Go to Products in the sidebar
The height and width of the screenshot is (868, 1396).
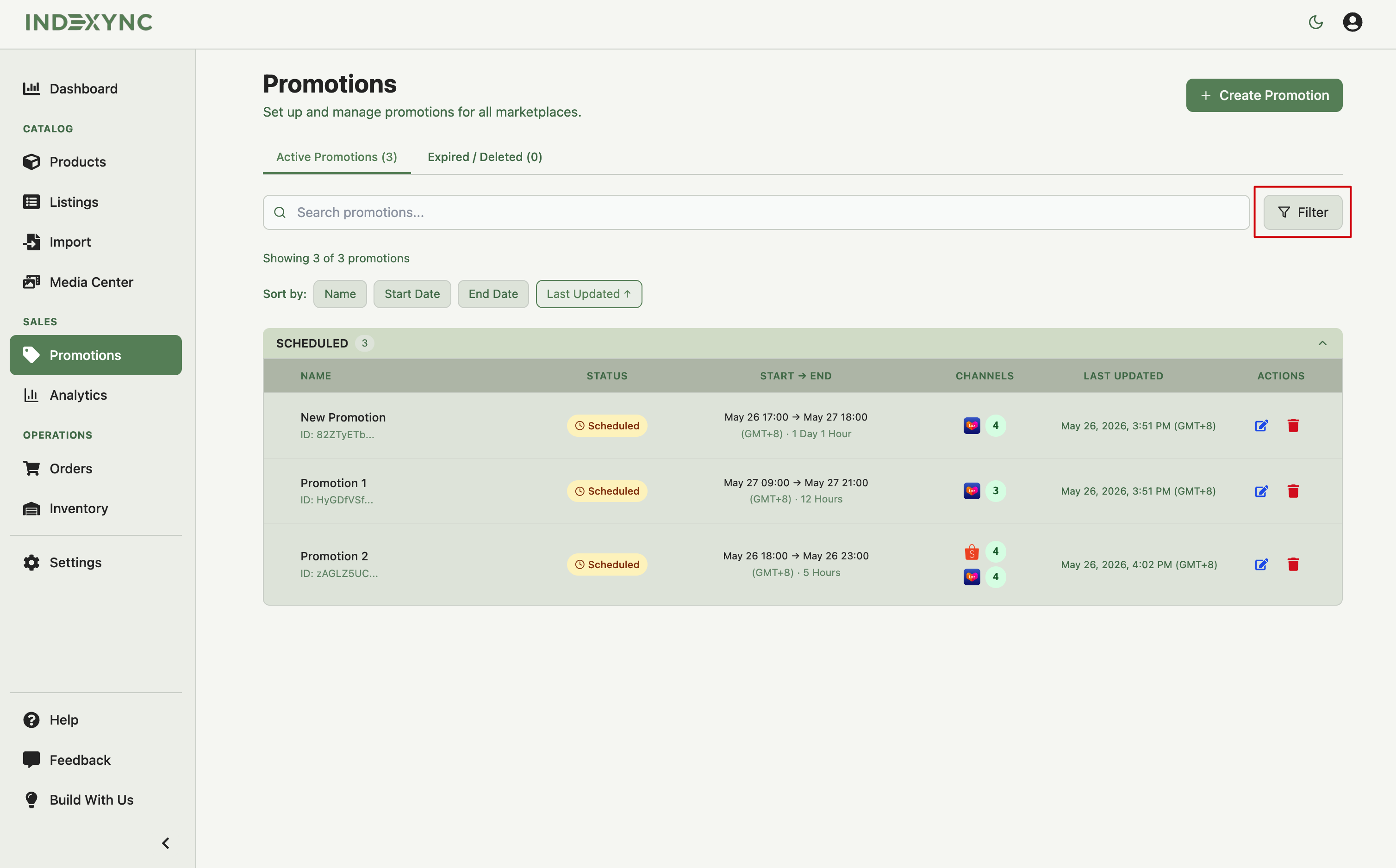point(96,162)
